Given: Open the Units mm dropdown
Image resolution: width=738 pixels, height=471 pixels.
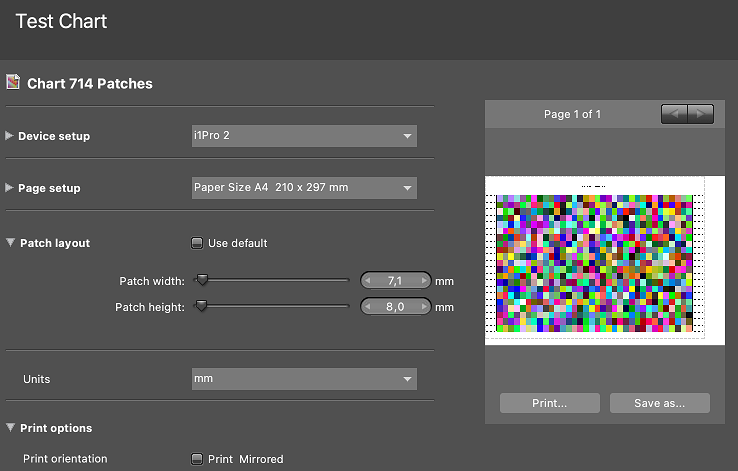Looking at the screenshot, I should (304, 379).
